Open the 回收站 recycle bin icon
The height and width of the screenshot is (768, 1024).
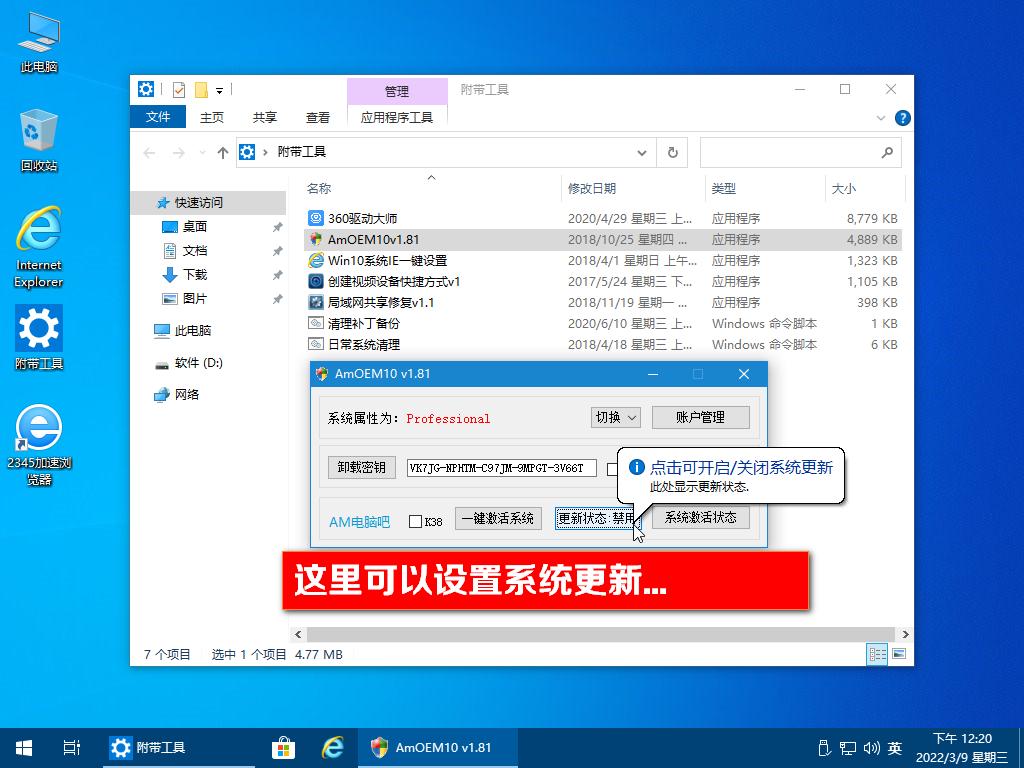(39, 140)
